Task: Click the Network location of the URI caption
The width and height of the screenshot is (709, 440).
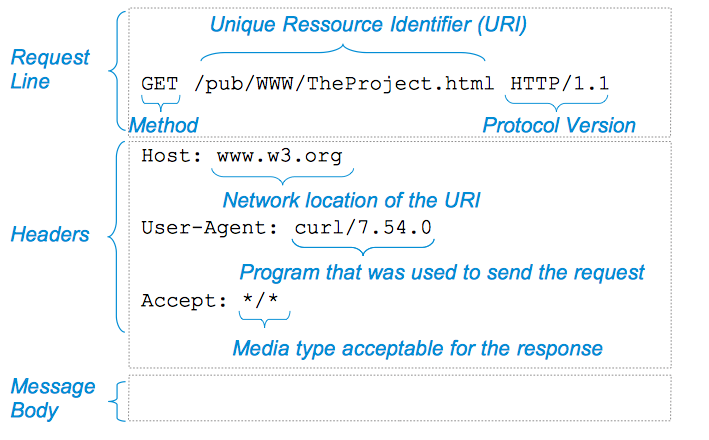Action: 351,200
